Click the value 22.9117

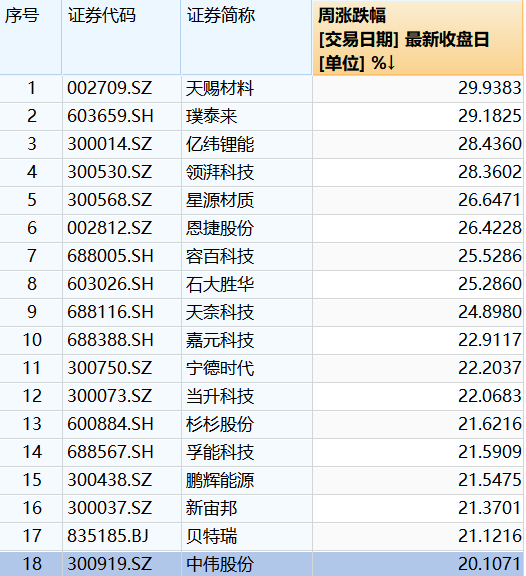click(x=490, y=340)
